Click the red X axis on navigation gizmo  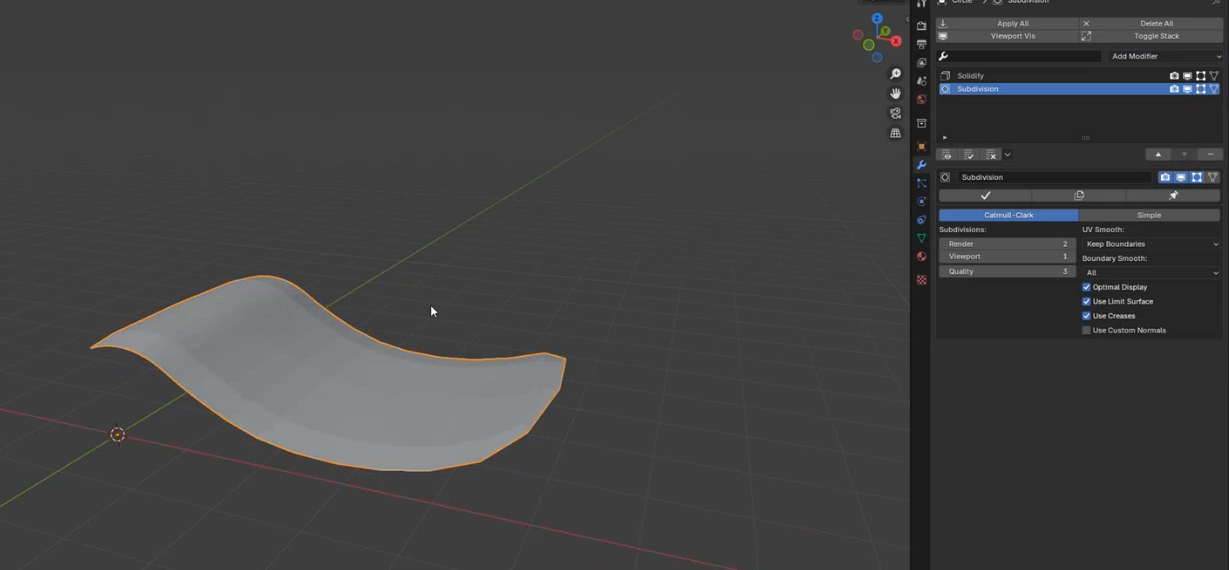point(896,42)
